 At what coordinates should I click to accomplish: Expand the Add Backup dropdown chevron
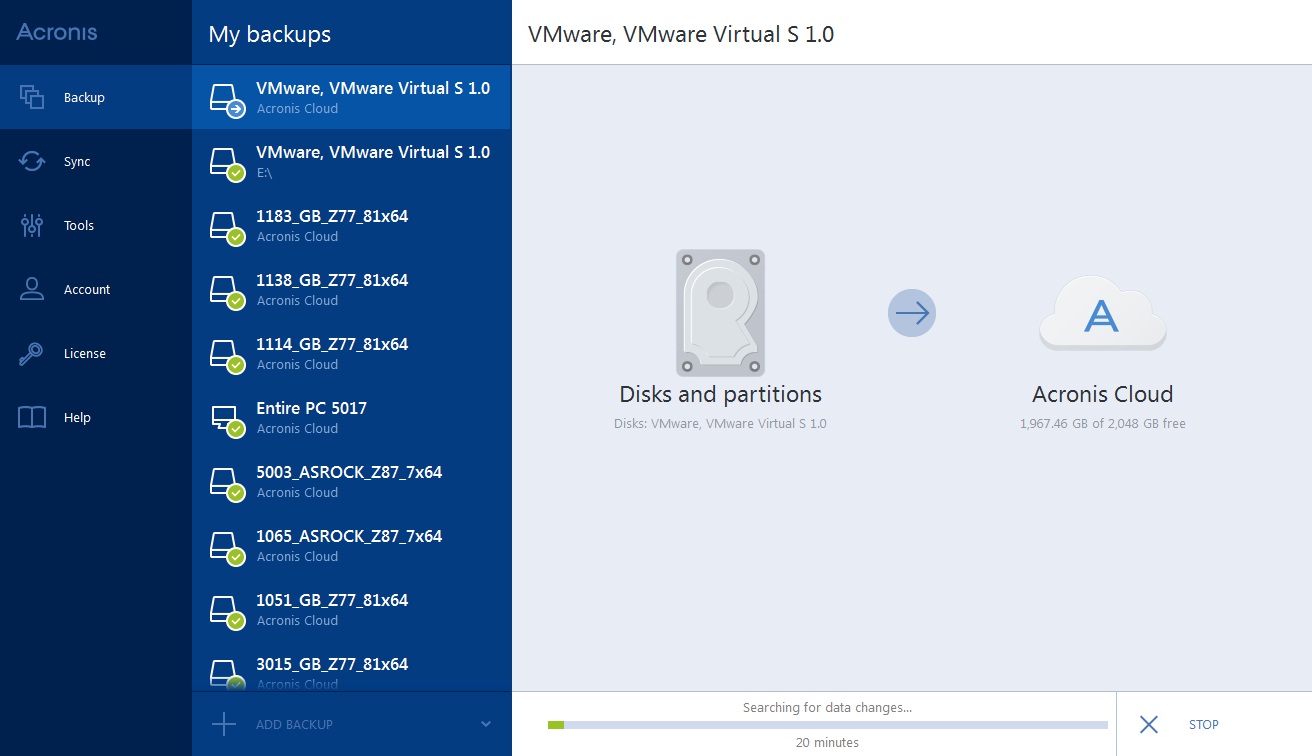pos(486,724)
